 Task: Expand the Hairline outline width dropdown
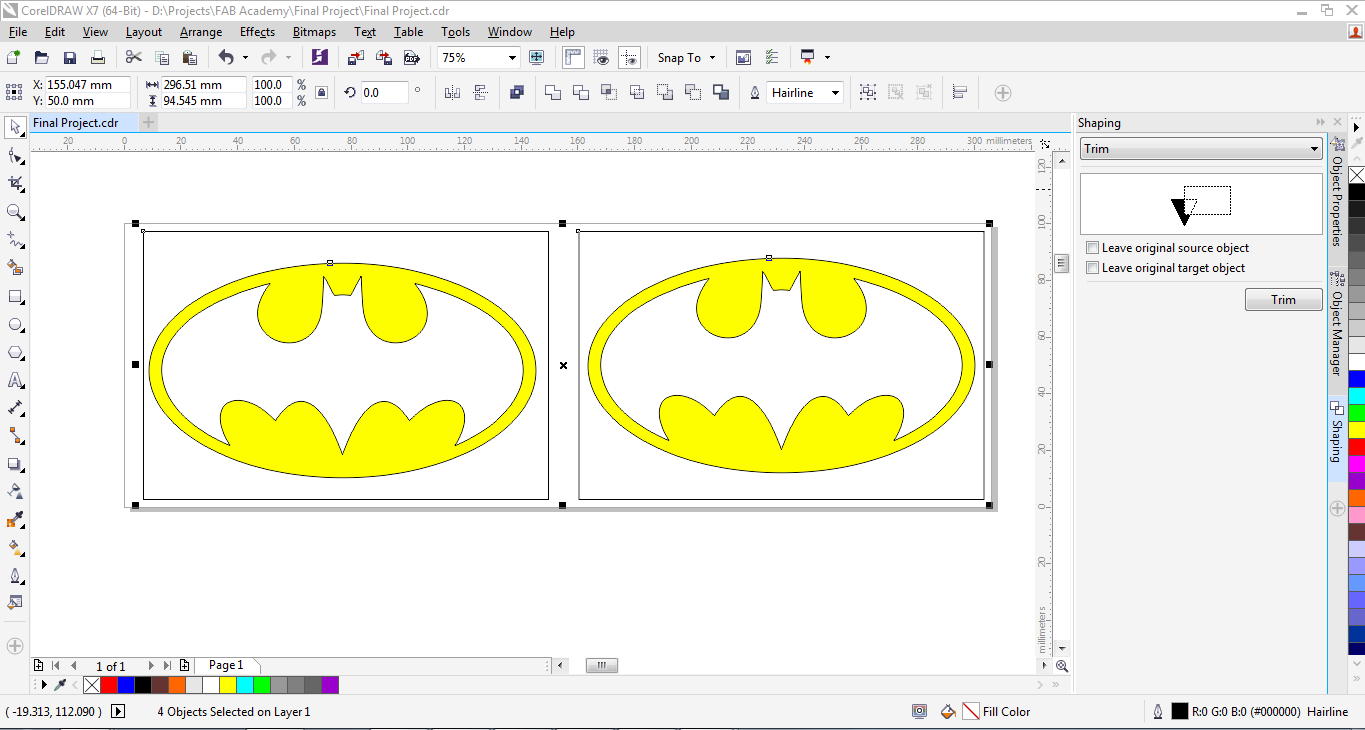pyautogui.click(x=835, y=93)
